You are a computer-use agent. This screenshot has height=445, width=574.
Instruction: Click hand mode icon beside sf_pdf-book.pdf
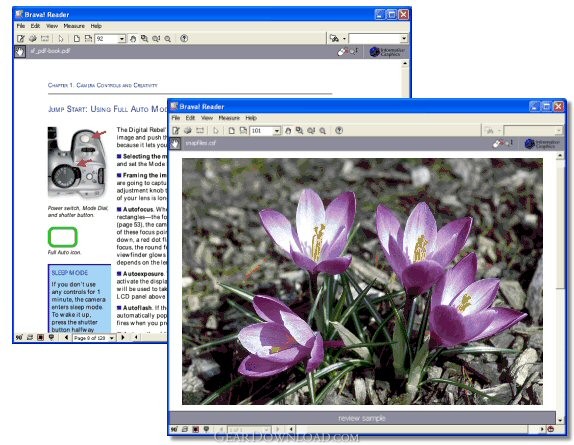tap(20, 52)
